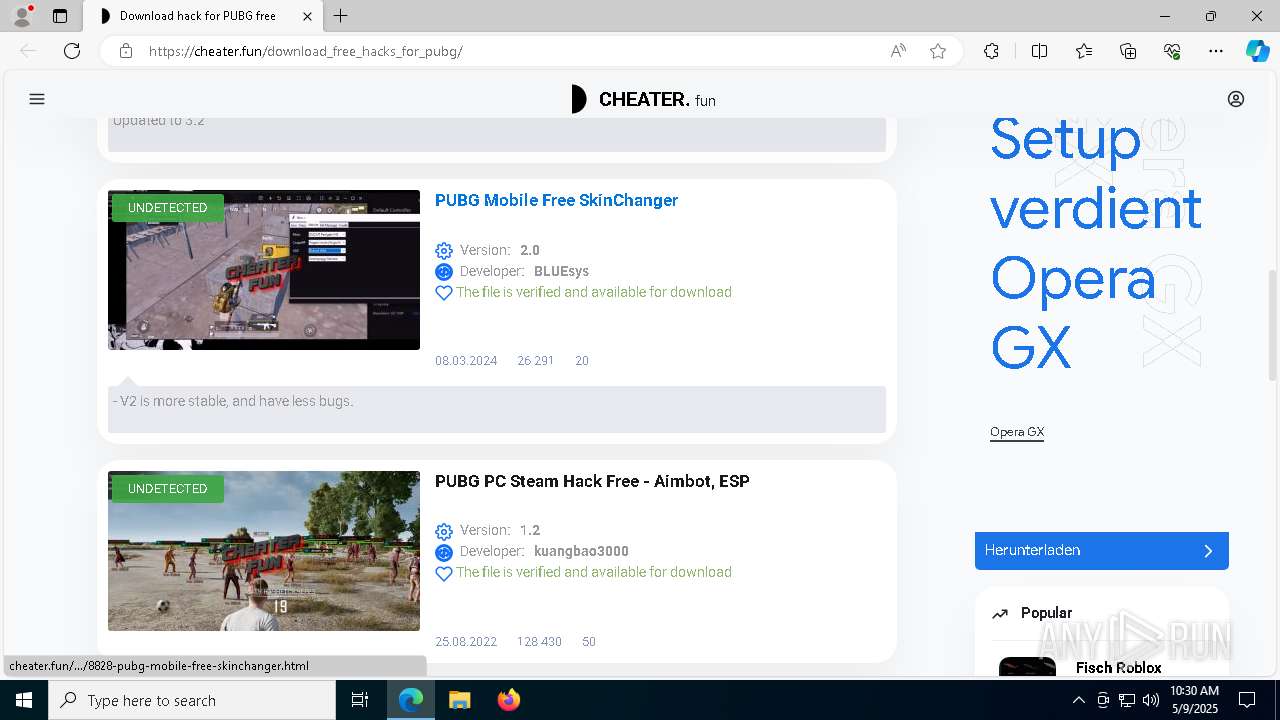Click view count 26 291
This screenshot has width=1280, height=720.
[x=535, y=361]
